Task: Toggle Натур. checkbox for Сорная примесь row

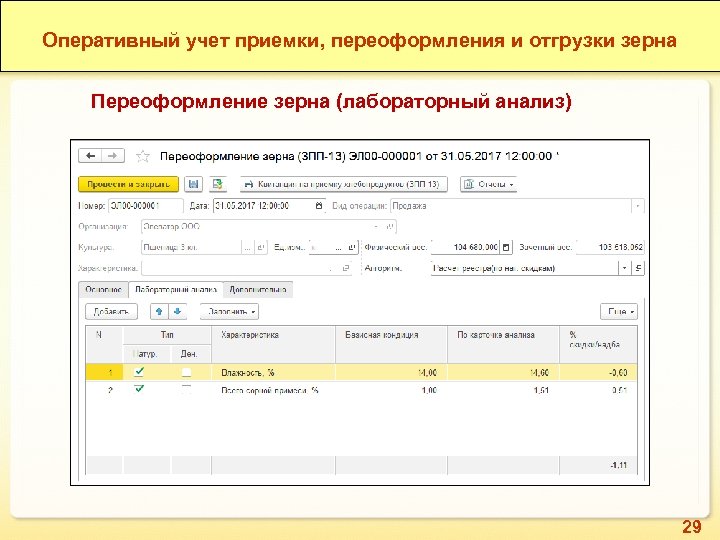Action: tap(139, 389)
